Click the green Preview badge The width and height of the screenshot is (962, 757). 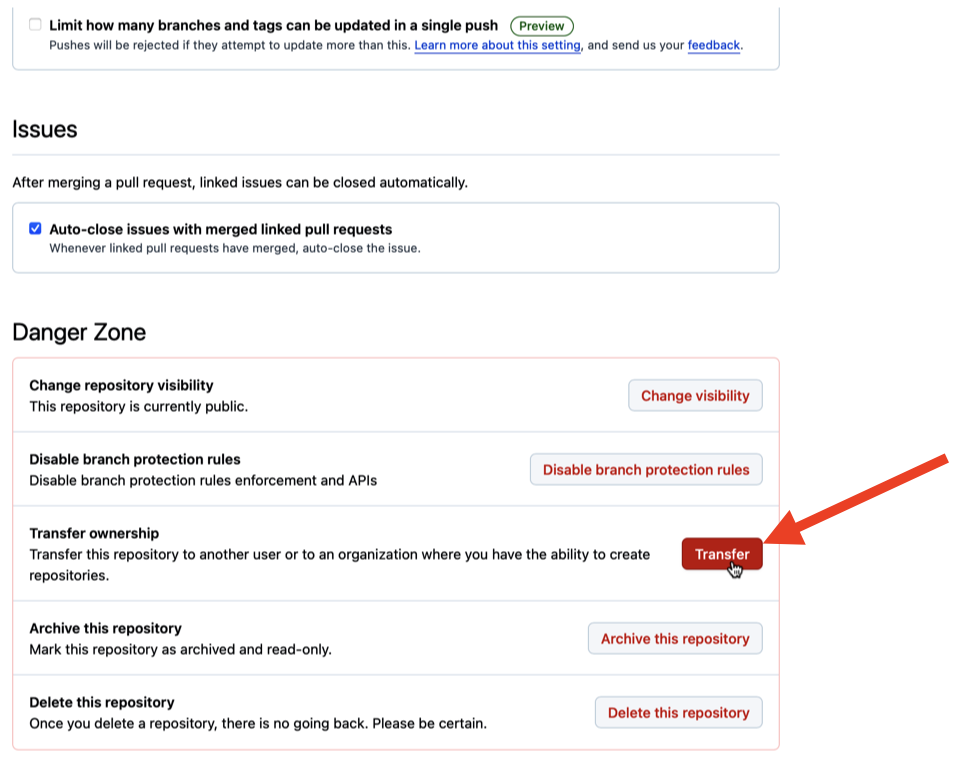542,26
